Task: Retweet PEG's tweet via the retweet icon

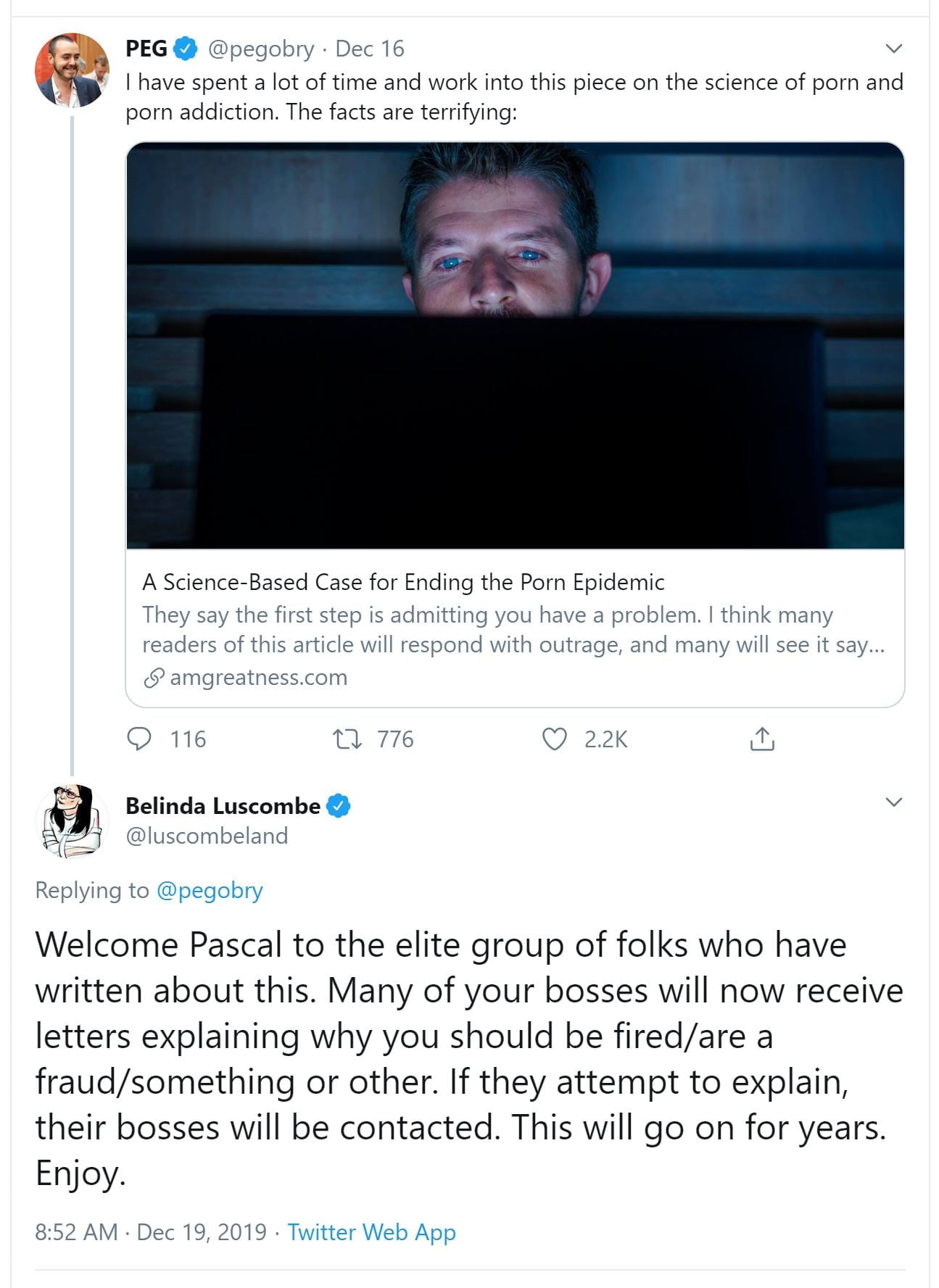Action: [347, 739]
